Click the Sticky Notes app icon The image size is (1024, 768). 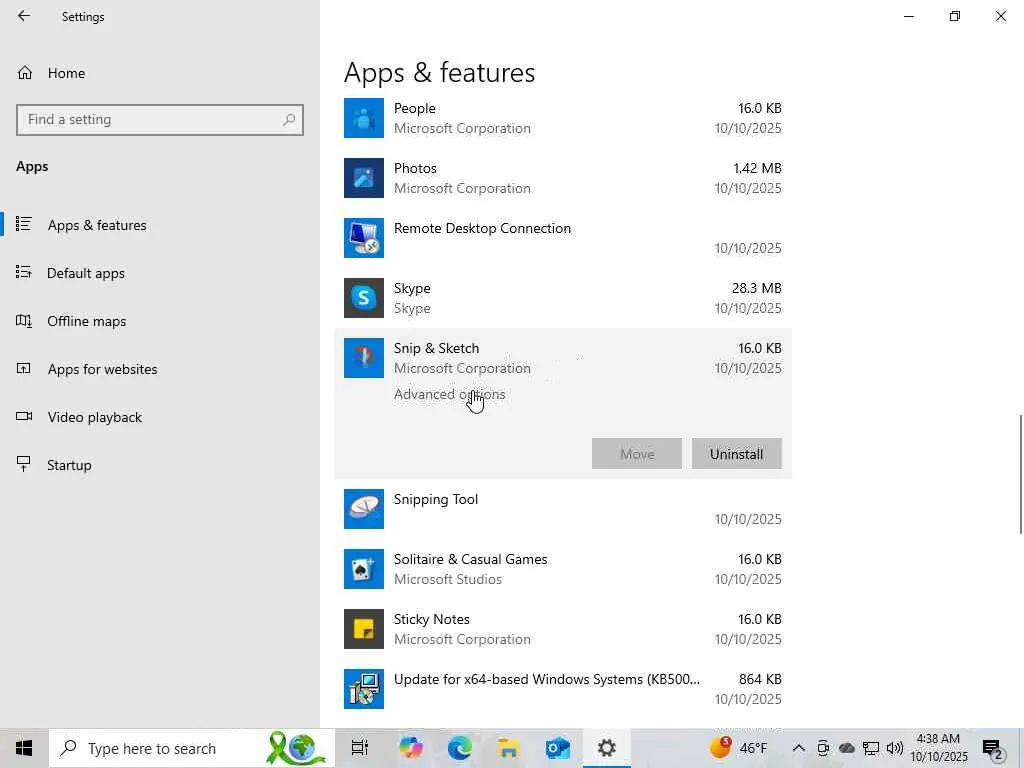[364, 629]
